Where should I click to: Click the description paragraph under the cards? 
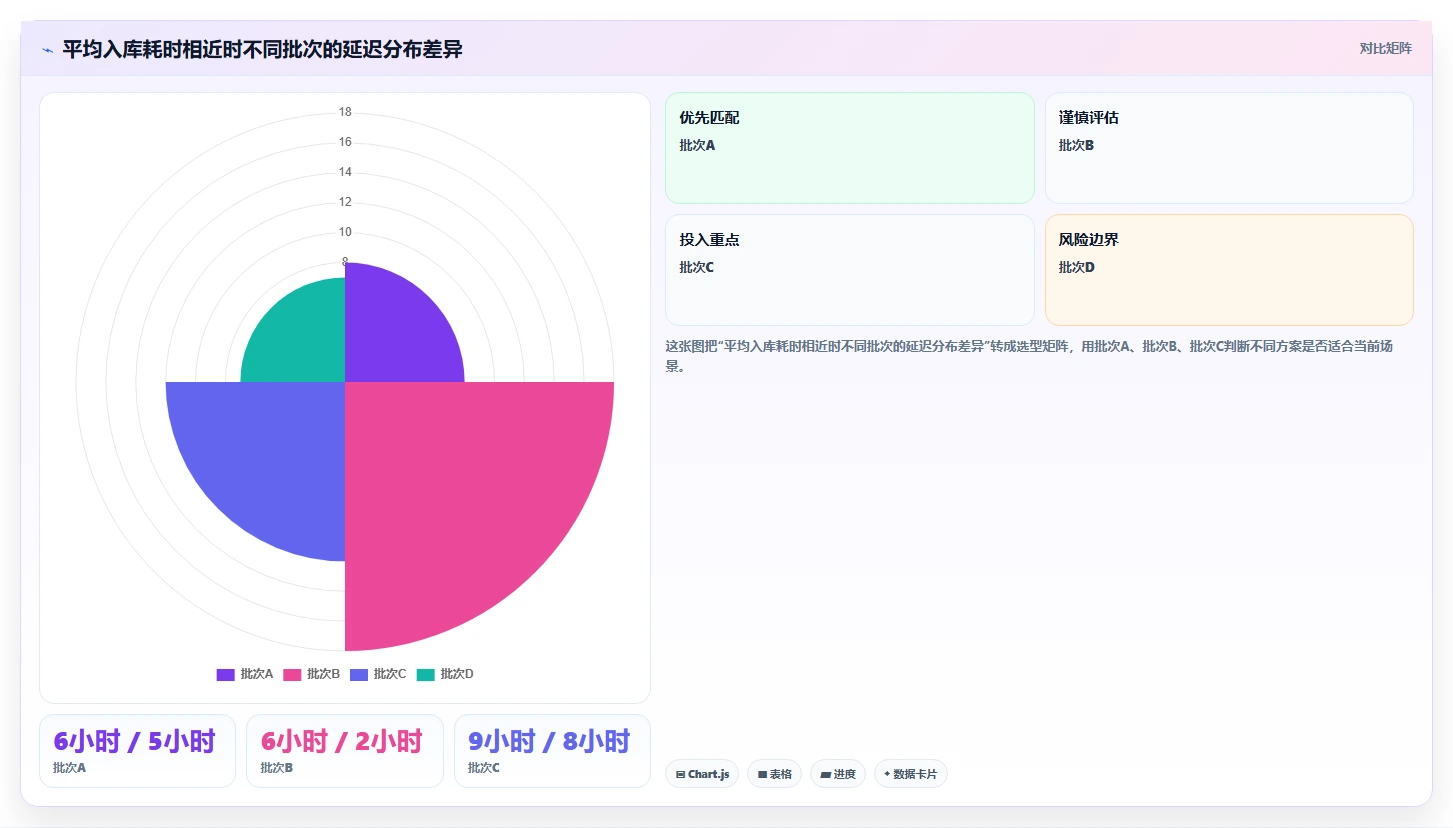point(1039,356)
